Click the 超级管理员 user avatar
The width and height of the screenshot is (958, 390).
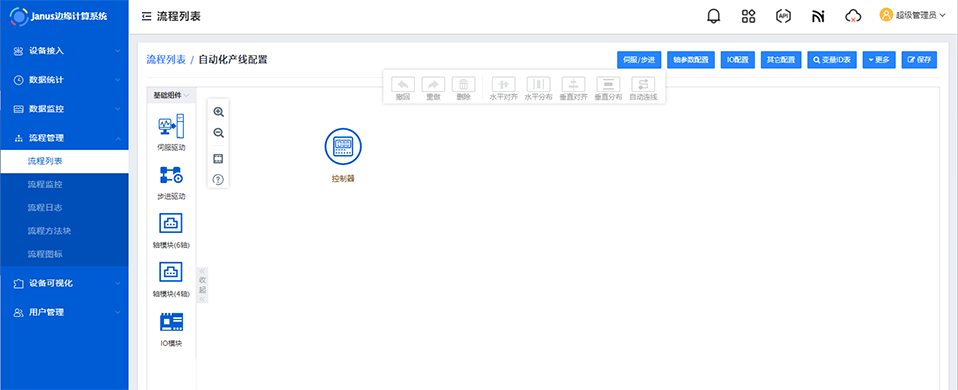point(887,15)
